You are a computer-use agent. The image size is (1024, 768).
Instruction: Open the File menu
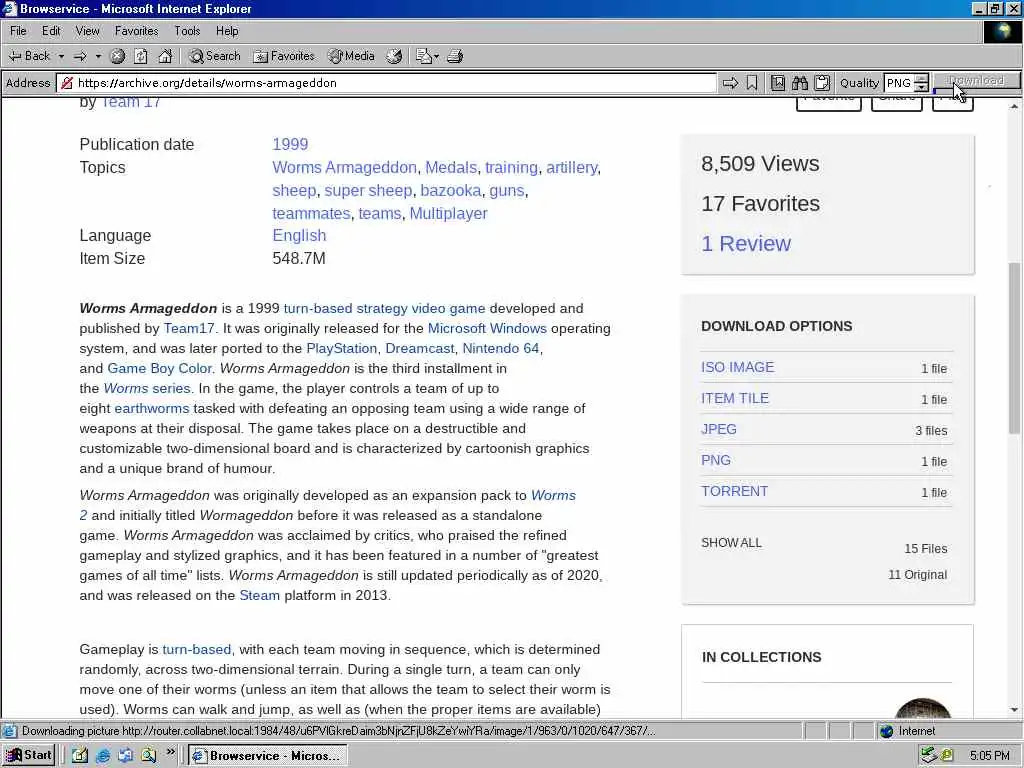coord(18,31)
